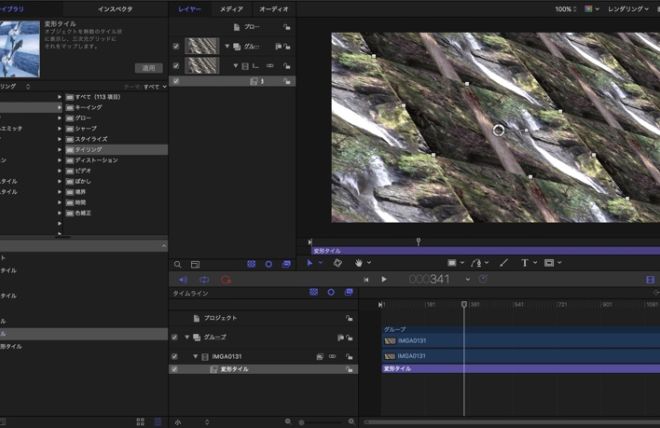Screen dimensions: 660x428
Task: Switch to the インスペクタ tab
Action: [x=115, y=8]
